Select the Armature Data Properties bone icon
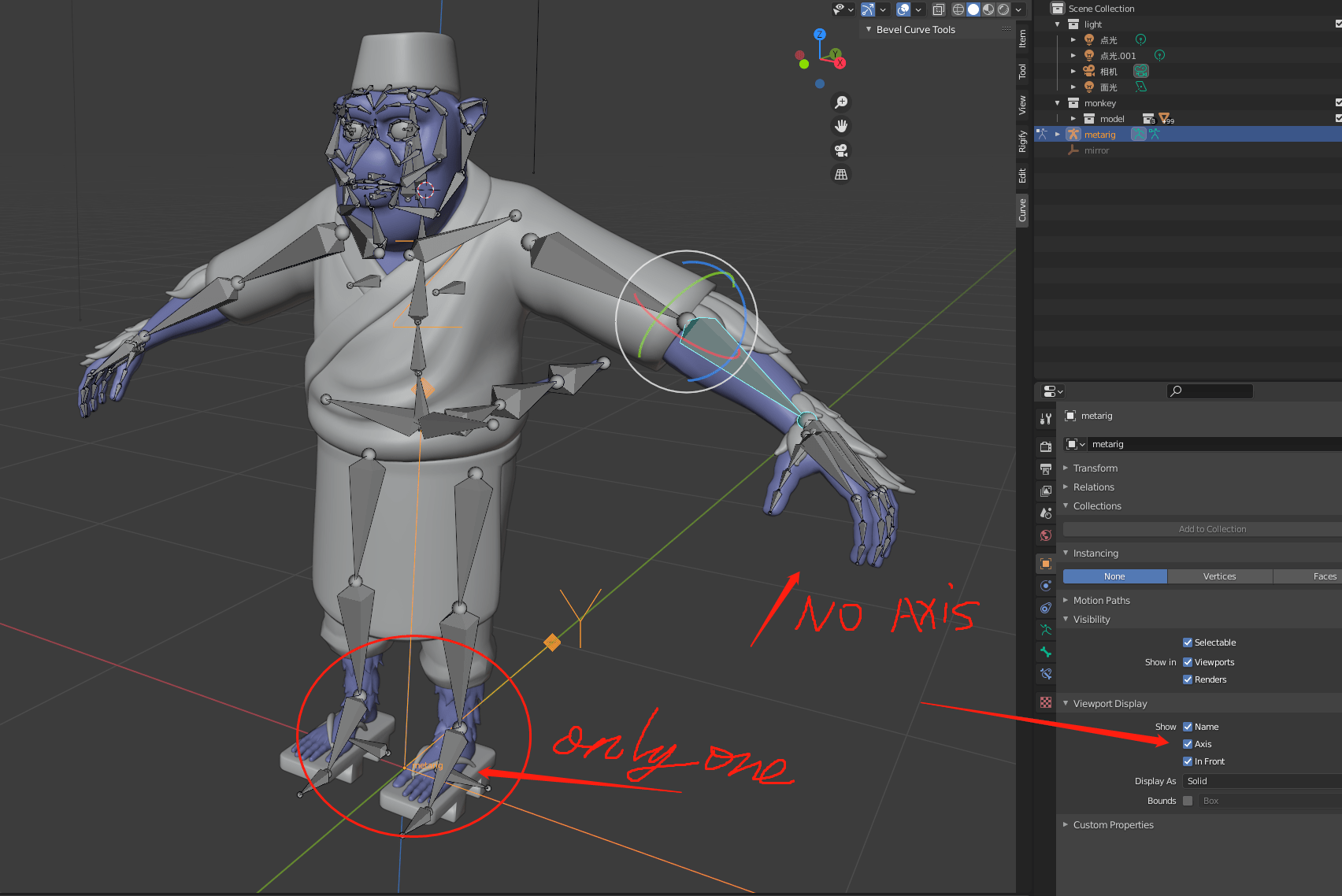 tap(1045, 628)
